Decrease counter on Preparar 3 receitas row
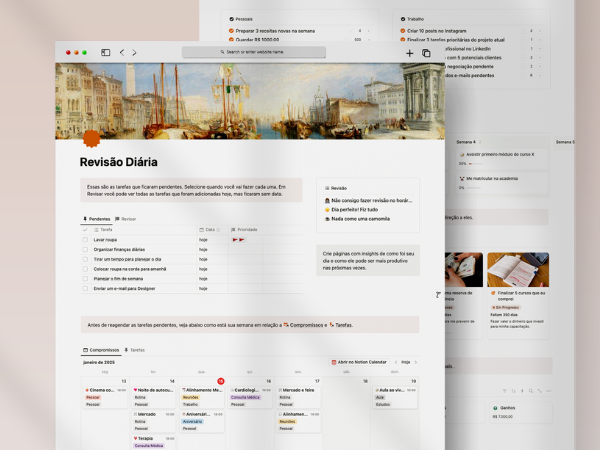 tap(351, 31)
